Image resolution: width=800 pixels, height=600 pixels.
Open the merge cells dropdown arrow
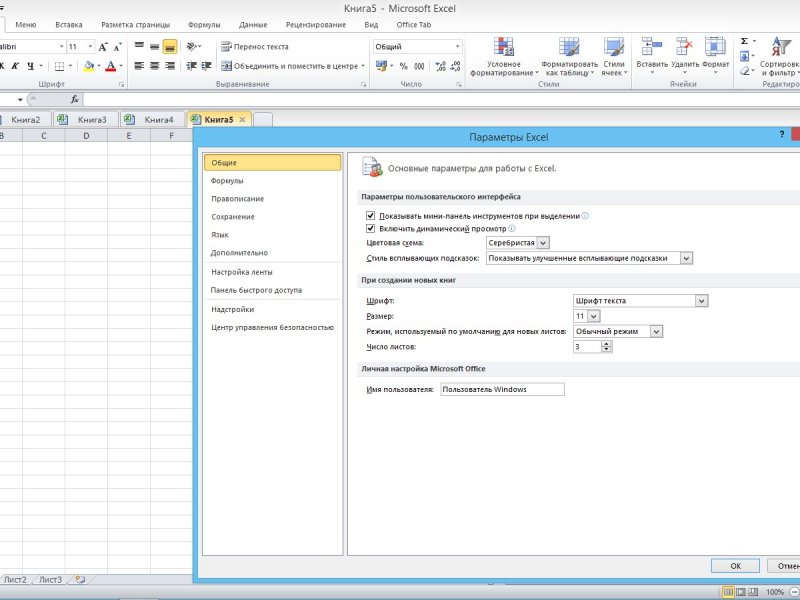coord(363,66)
